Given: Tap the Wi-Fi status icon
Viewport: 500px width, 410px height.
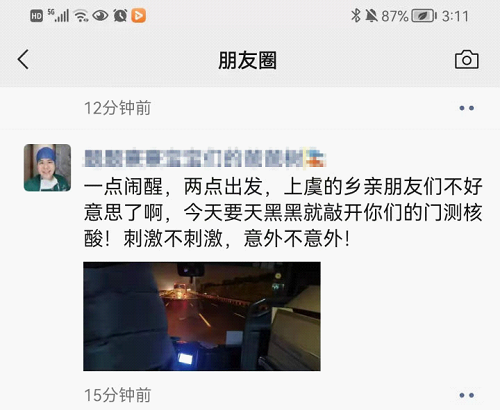Looking at the screenshot, I should click(81, 16).
